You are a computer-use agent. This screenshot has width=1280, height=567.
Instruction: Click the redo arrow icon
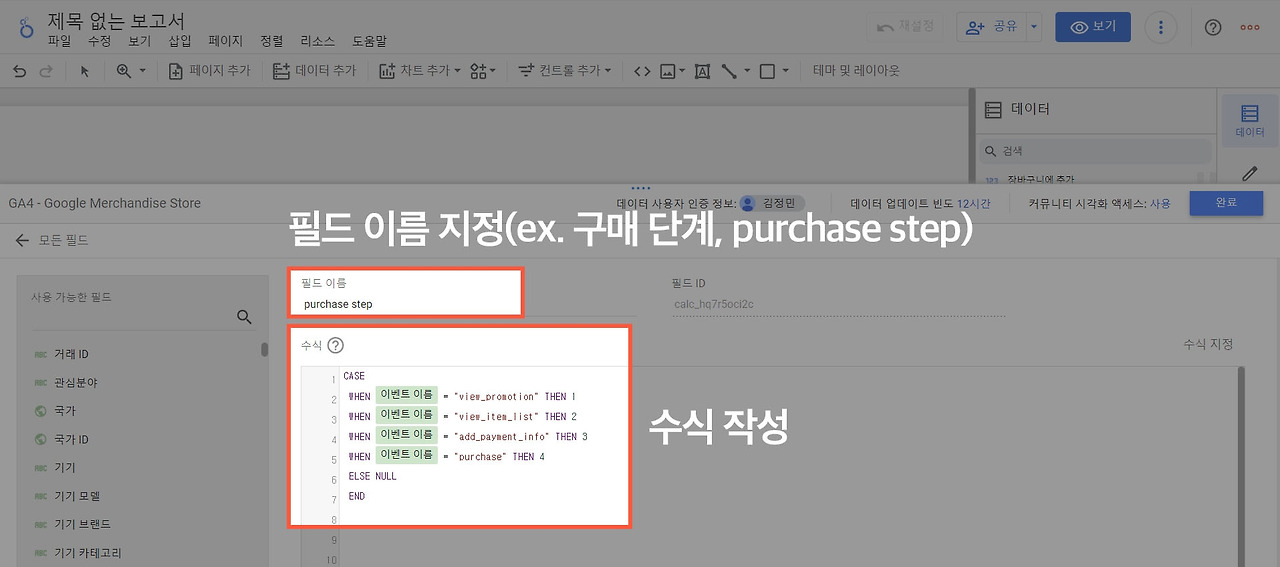click(x=45, y=71)
